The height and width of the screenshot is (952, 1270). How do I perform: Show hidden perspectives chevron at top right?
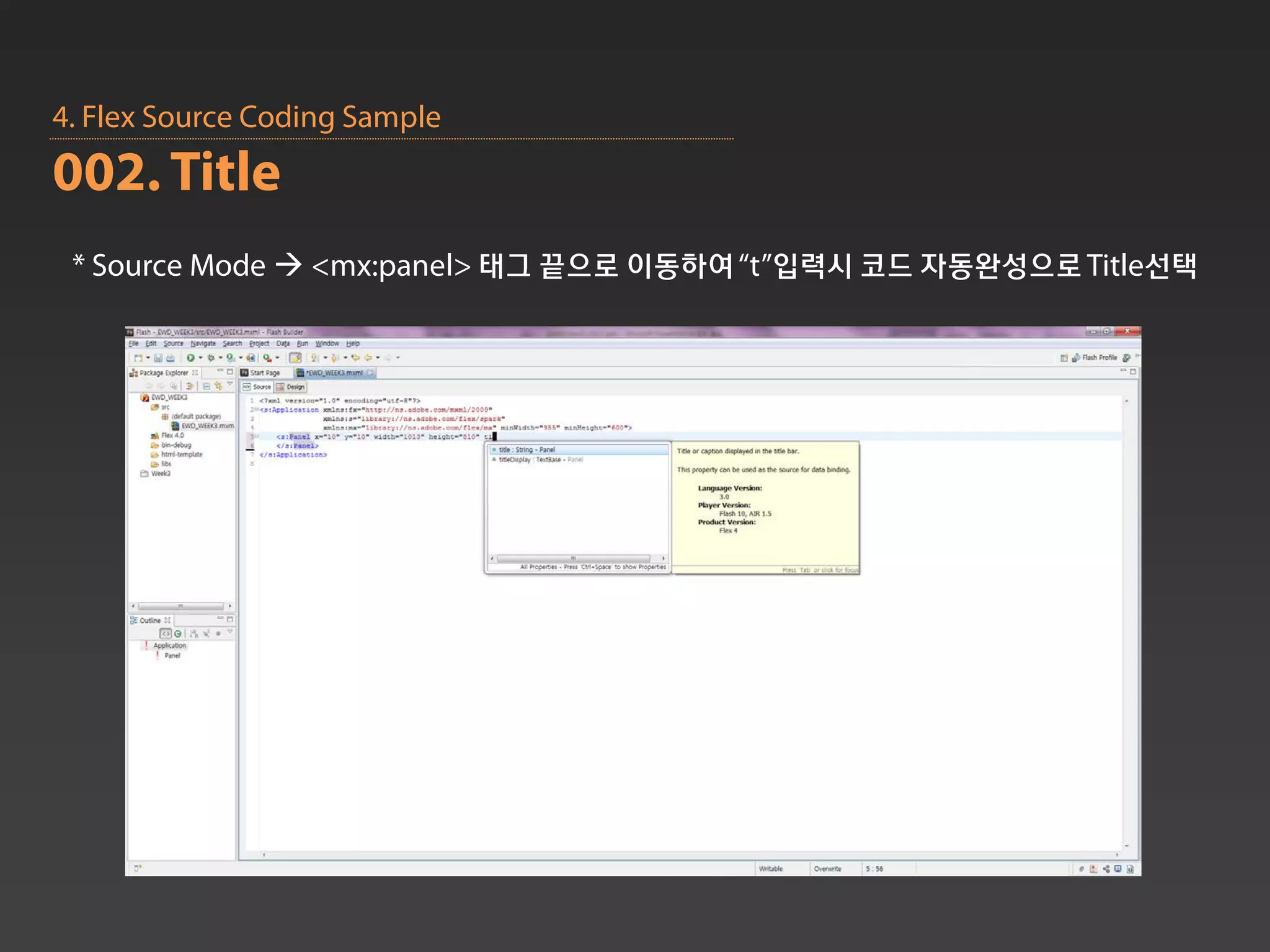(1137, 356)
